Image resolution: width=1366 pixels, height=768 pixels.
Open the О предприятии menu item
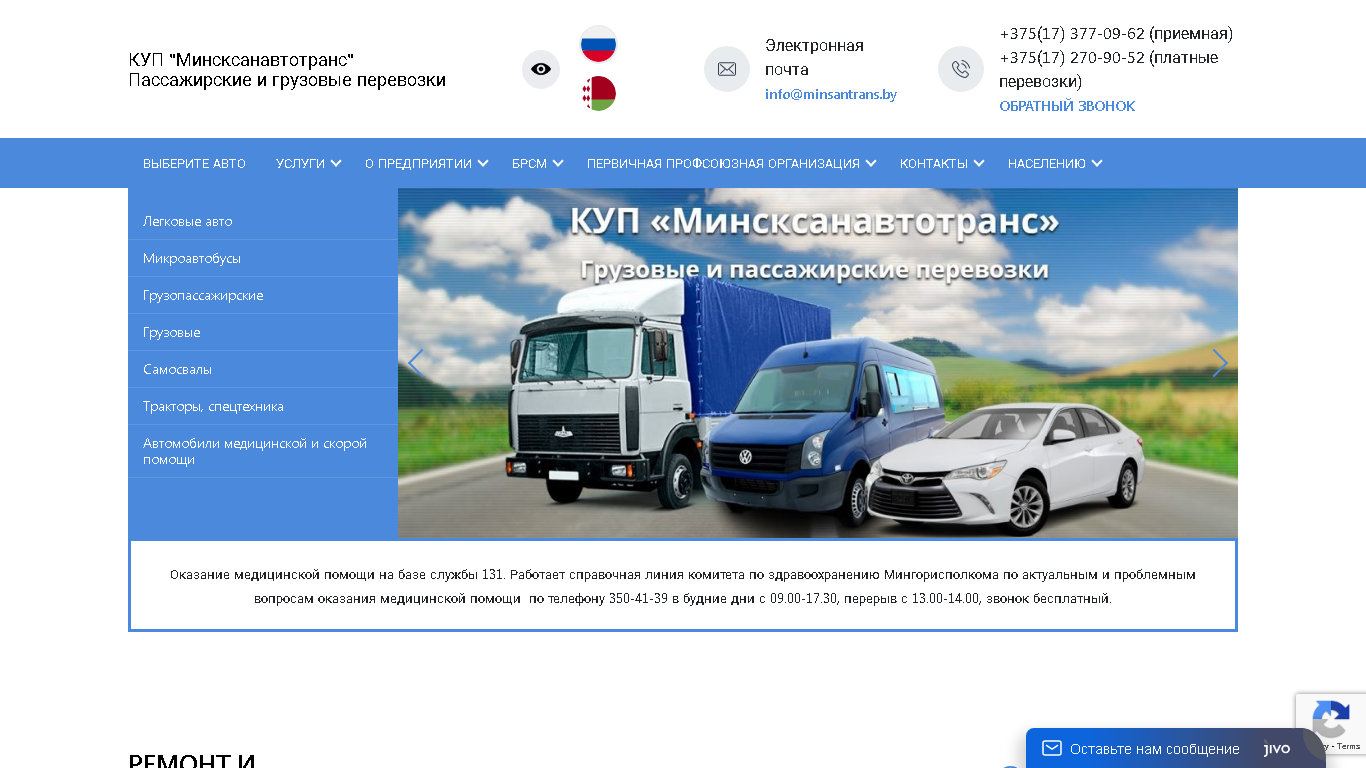(418, 163)
